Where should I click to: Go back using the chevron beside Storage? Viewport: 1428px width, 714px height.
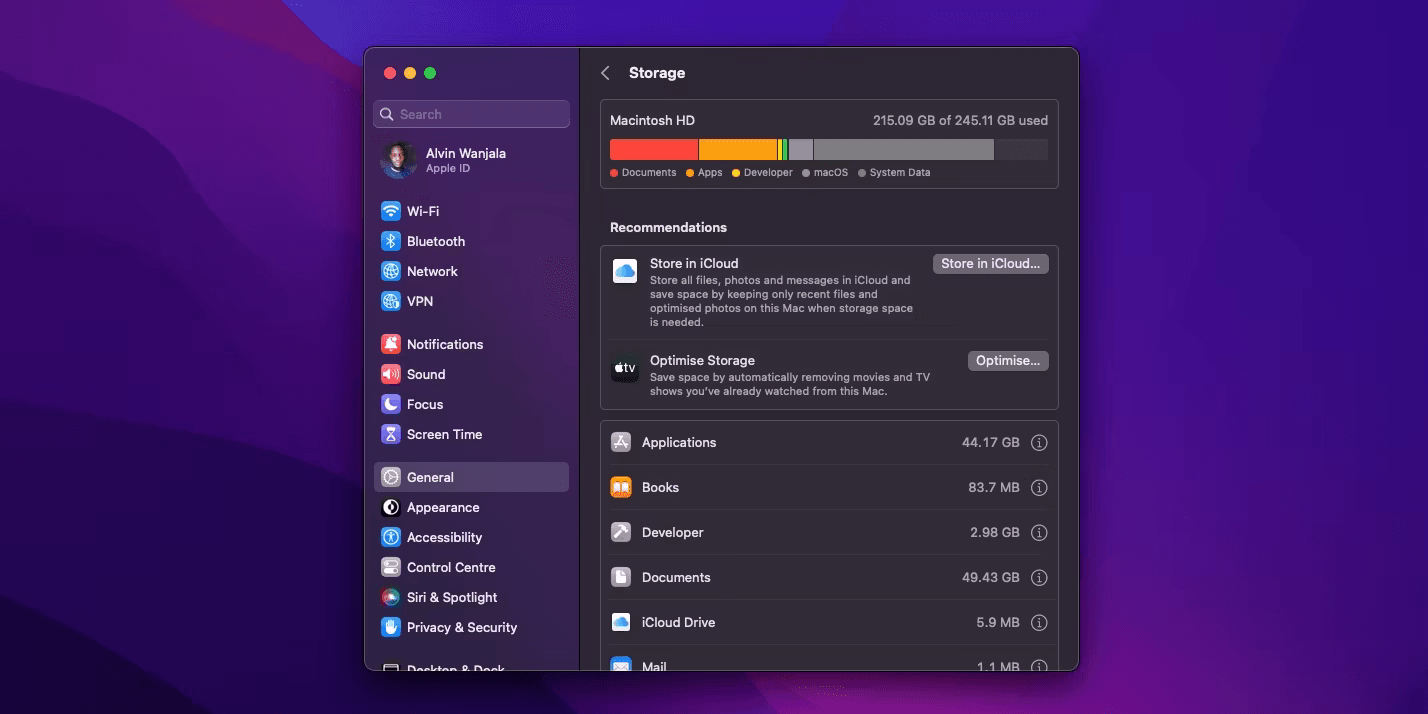(x=605, y=73)
